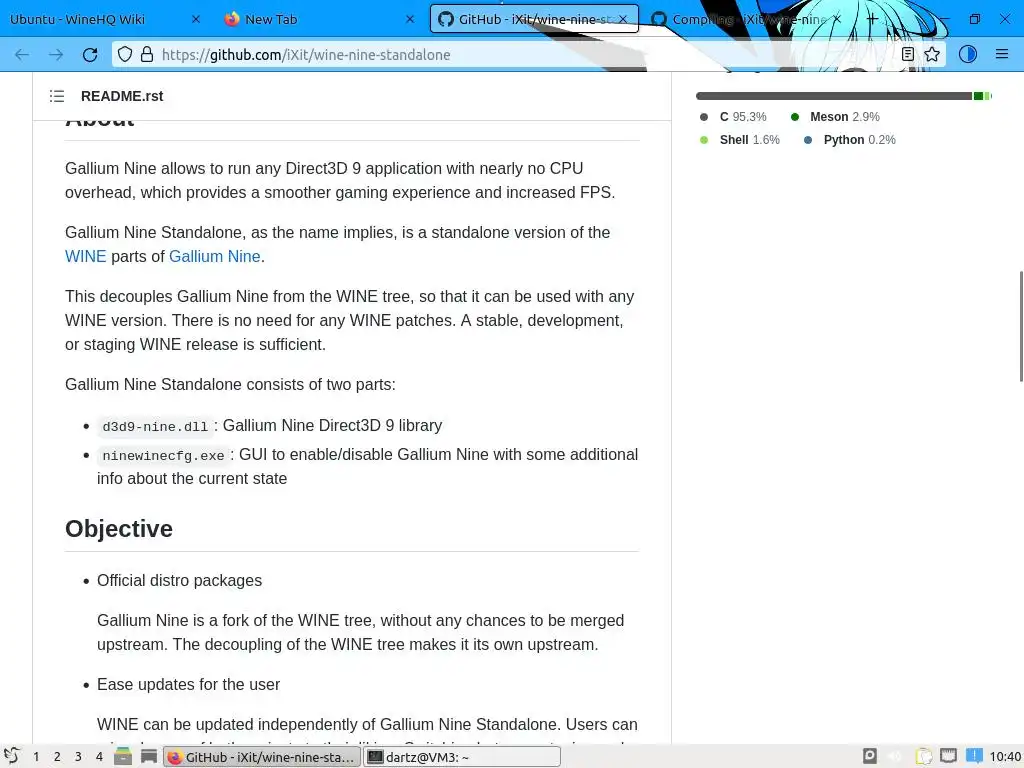Switch to workspace 2 in taskbar
Screen dimensions: 1024x768
(57, 756)
